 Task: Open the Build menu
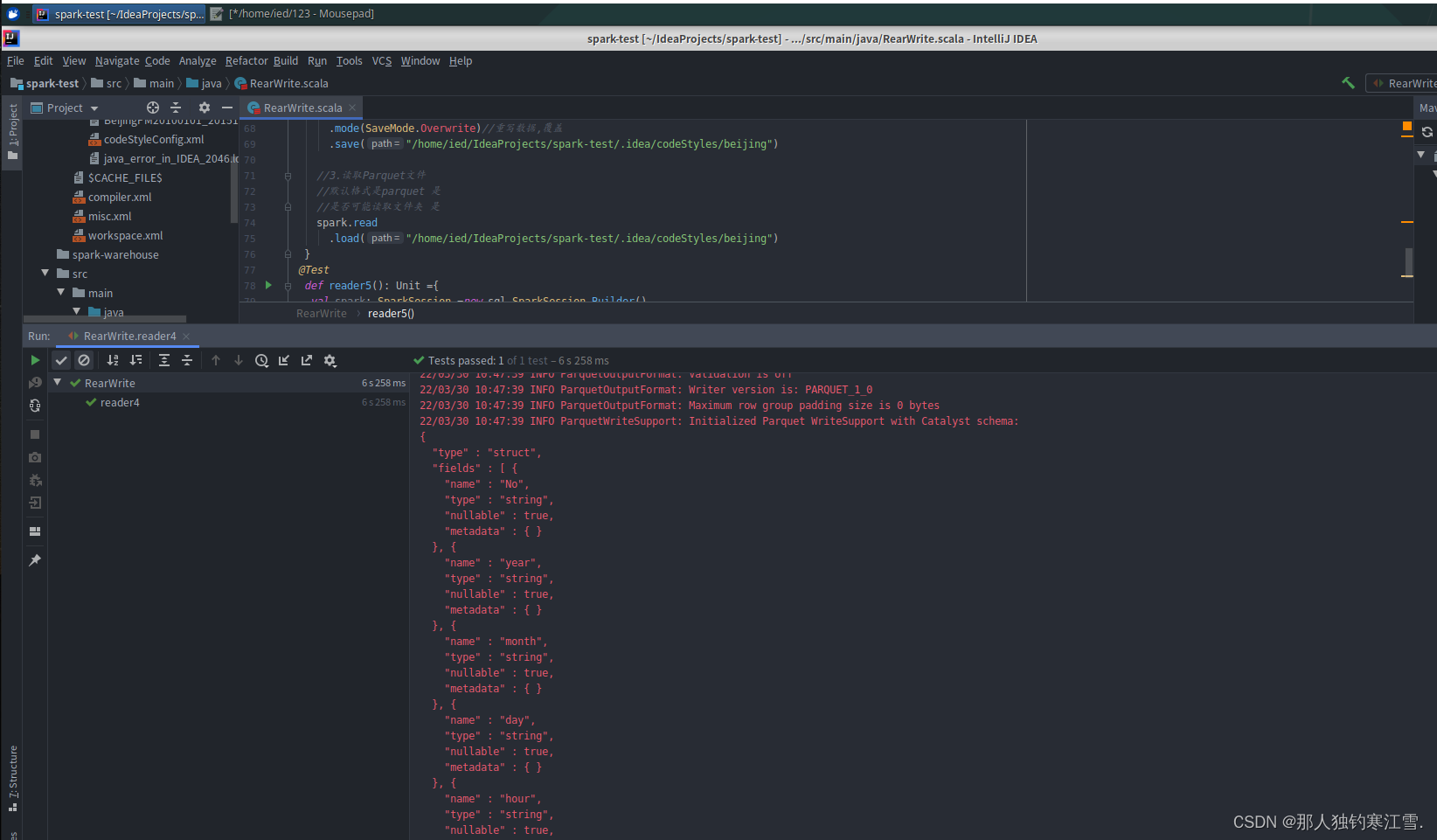[286, 61]
